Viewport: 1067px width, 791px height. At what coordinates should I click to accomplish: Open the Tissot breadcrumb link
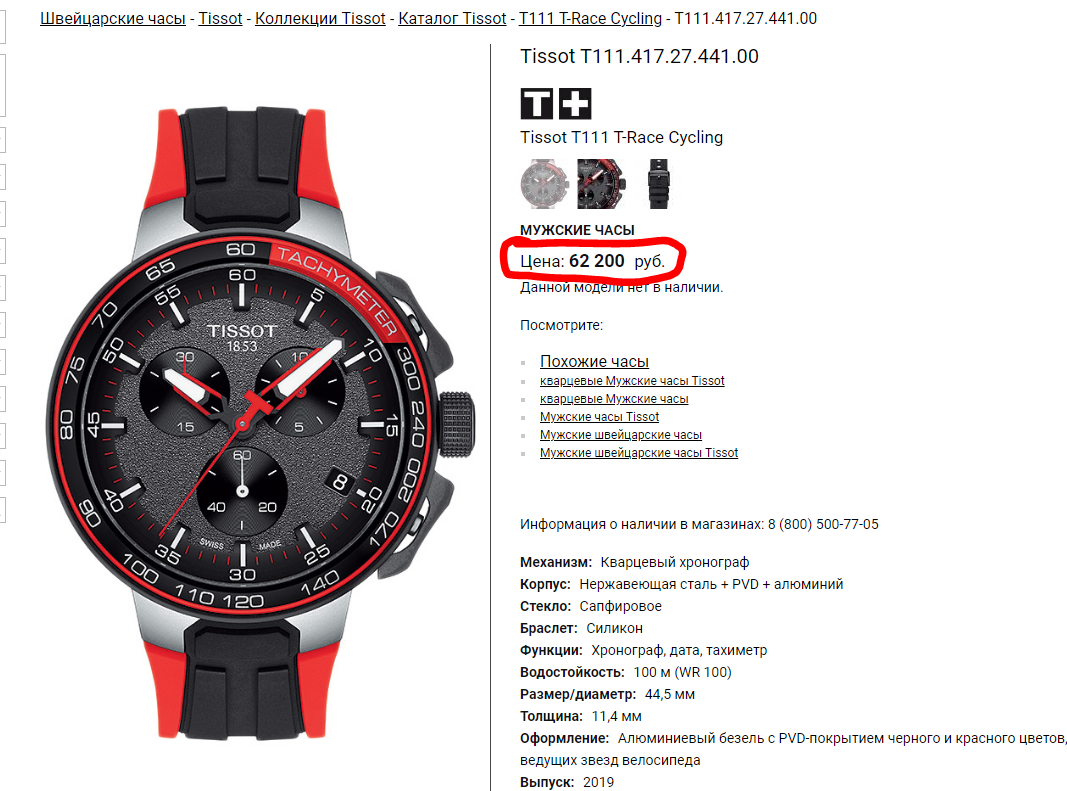coord(220,18)
